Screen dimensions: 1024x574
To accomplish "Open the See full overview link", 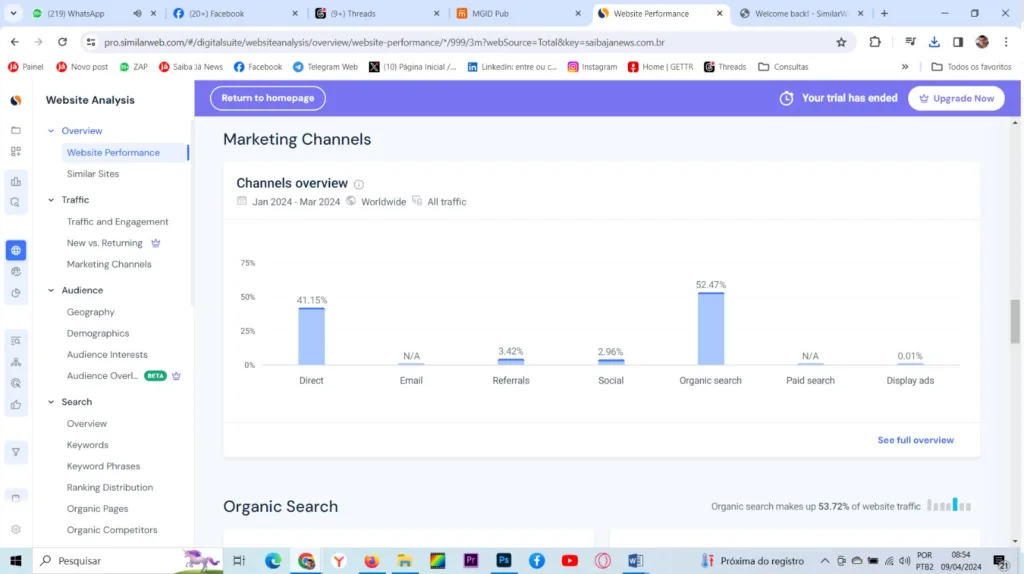I will (x=915, y=440).
